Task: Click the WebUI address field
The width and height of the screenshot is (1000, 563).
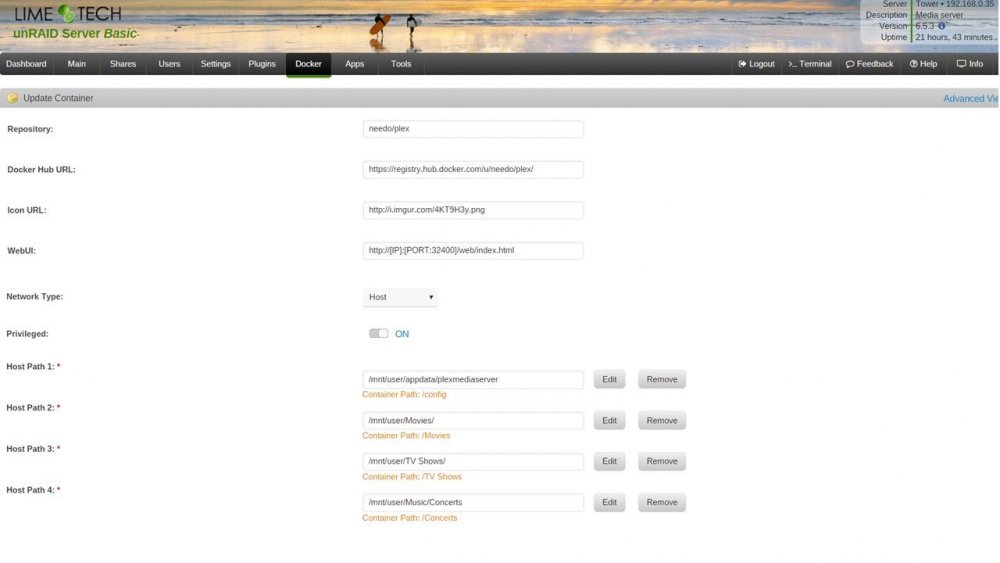Action: tap(473, 251)
